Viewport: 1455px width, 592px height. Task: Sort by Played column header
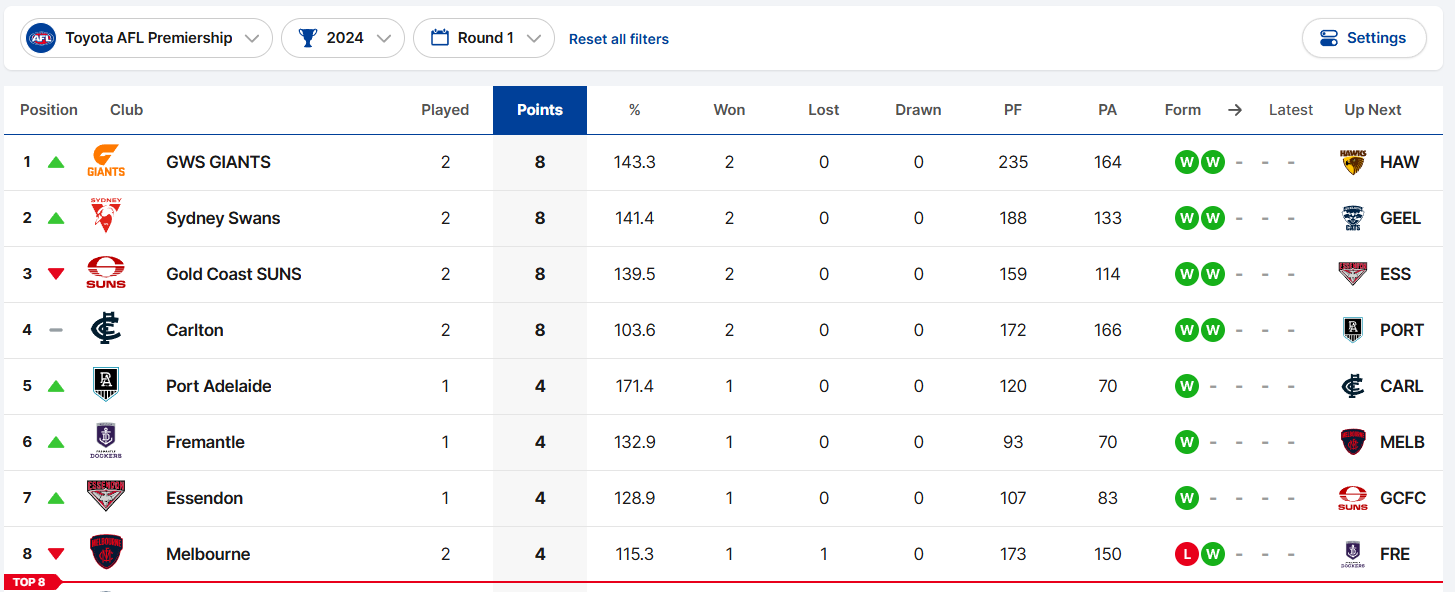(445, 110)
